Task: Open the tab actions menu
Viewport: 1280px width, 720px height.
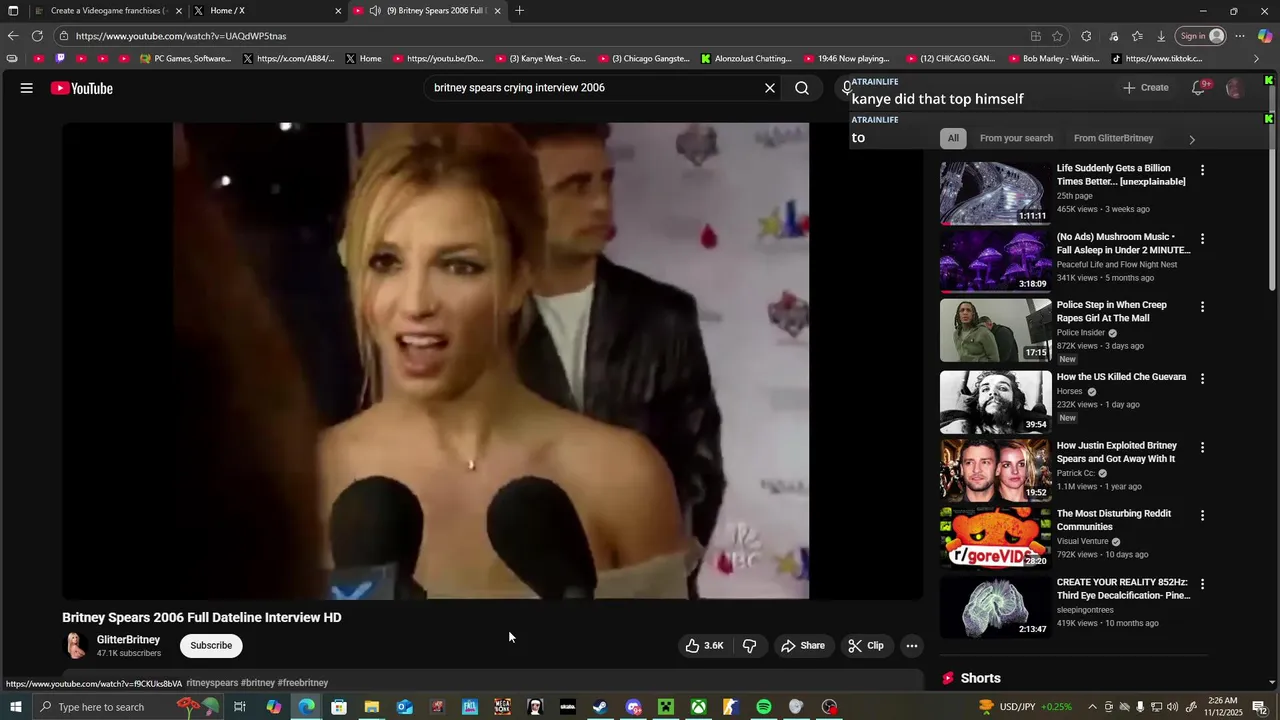Action: click(x=13, y=11)
